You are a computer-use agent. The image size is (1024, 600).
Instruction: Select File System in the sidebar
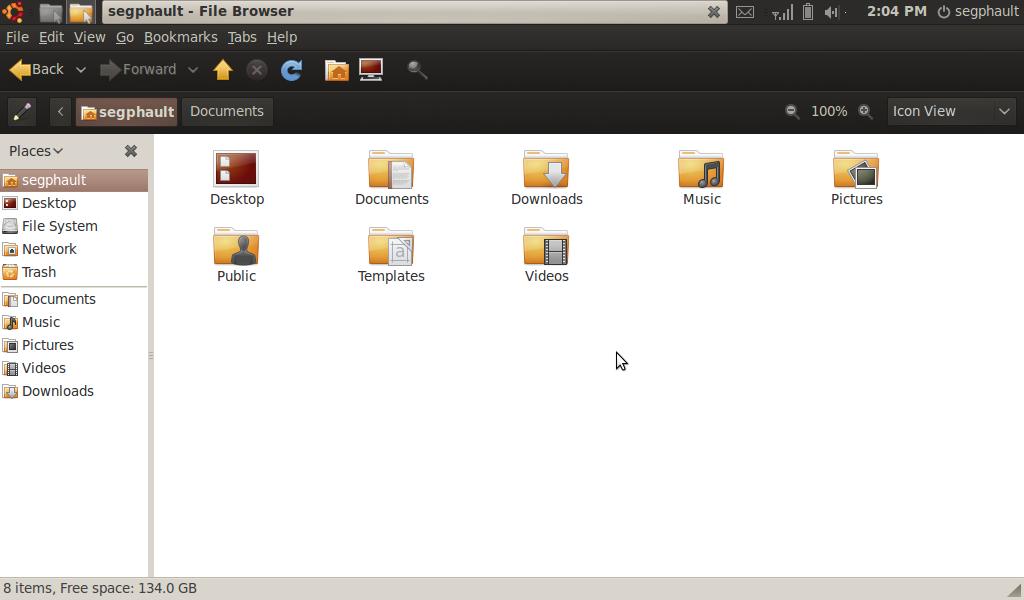click(x=59, y=226)
